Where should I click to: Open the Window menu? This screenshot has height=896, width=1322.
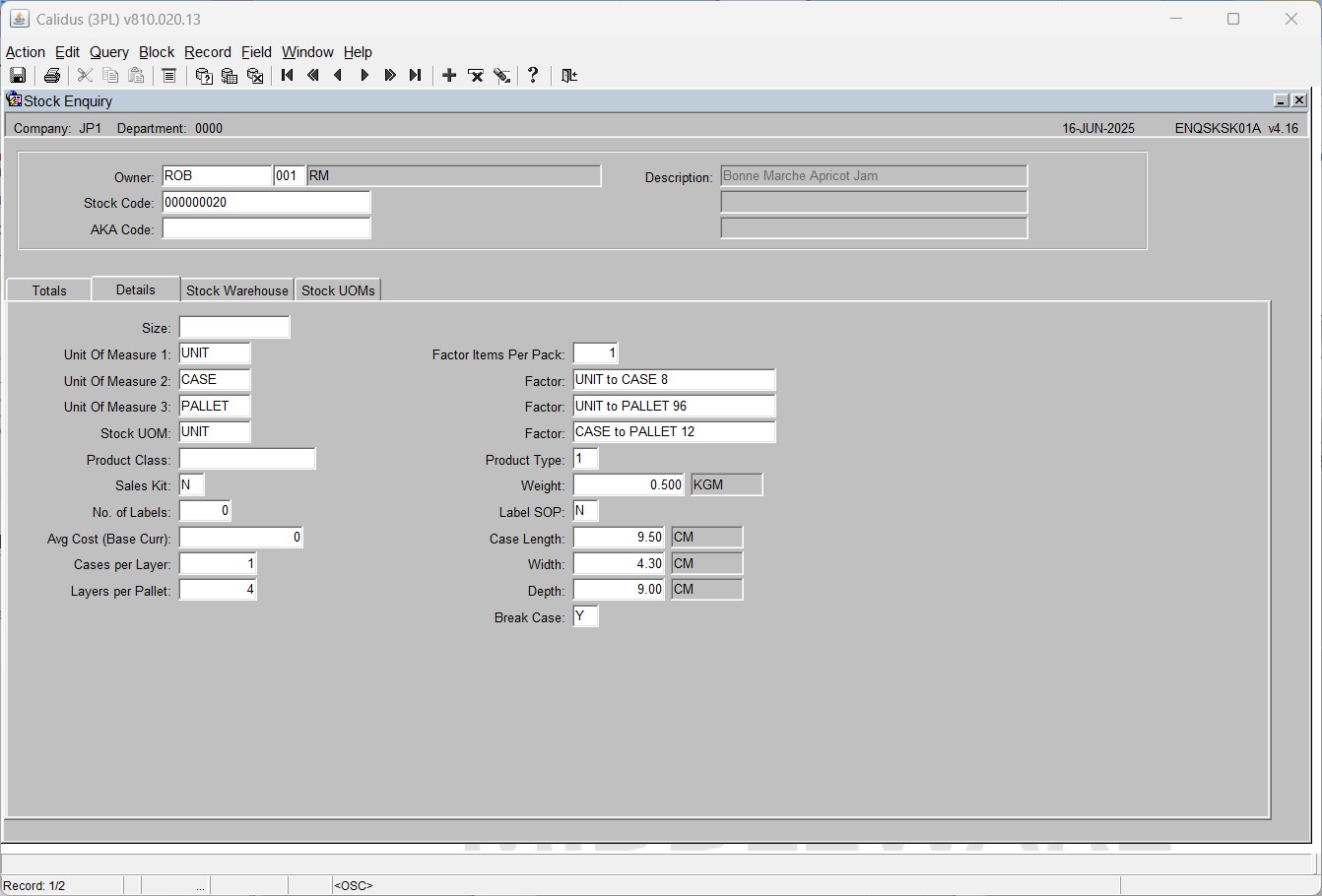pos(307,52)
